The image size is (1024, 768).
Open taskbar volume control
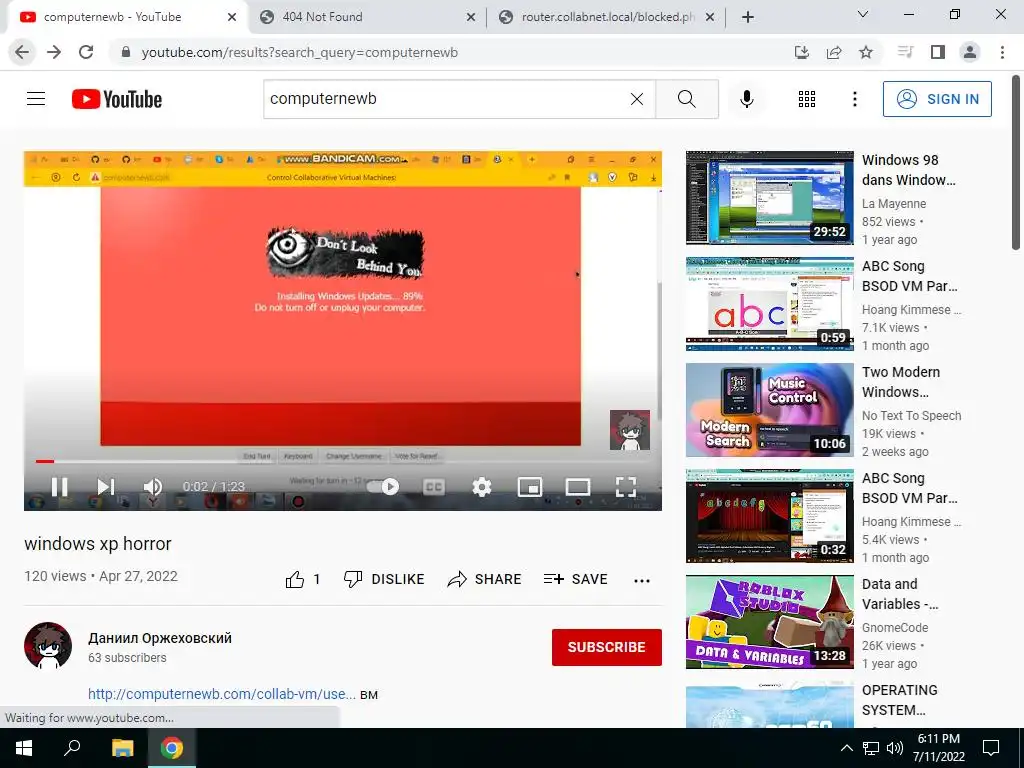click(x=895, y=748)
